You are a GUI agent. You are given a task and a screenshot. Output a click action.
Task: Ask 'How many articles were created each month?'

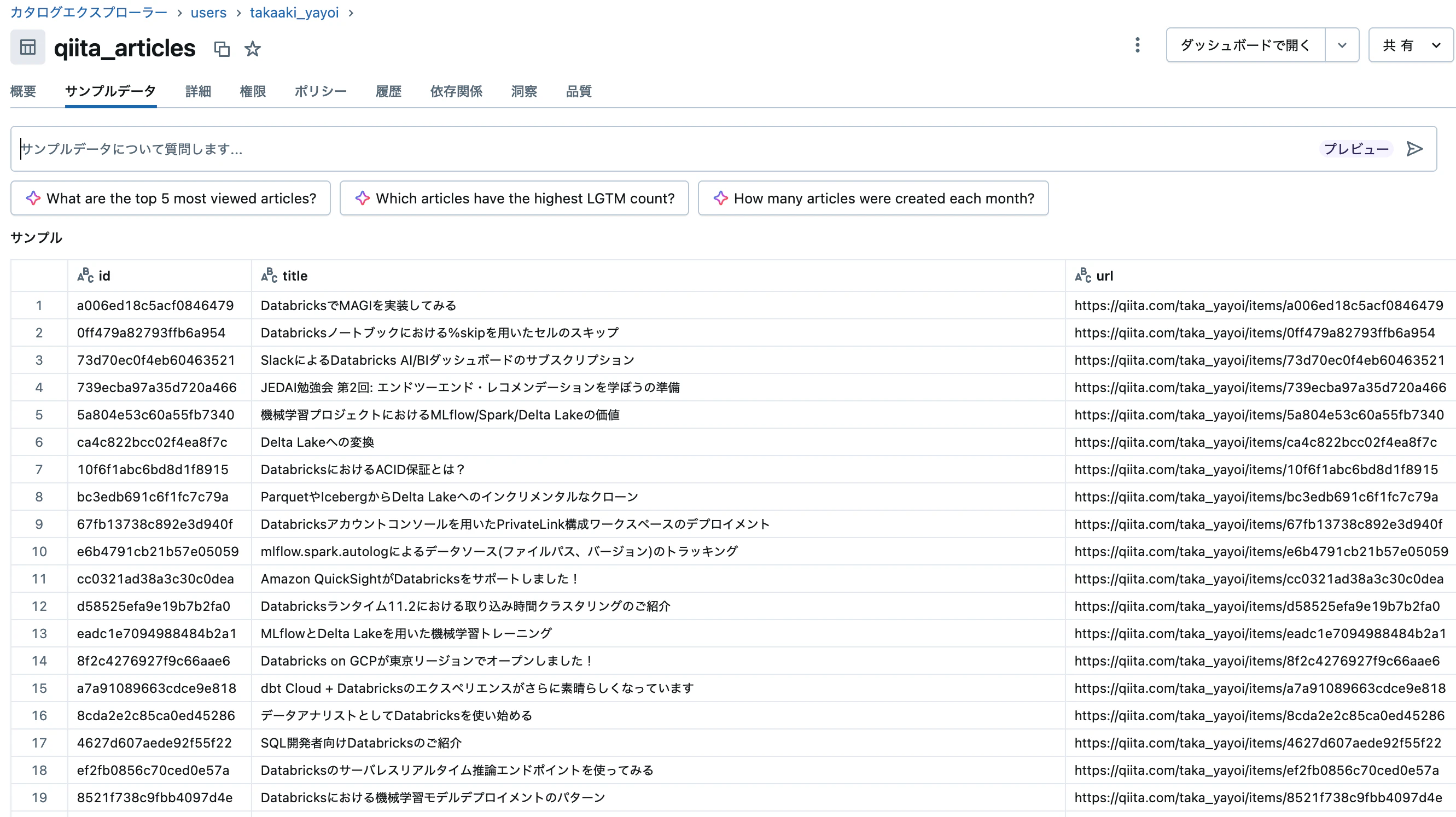(x=873, y=199)
